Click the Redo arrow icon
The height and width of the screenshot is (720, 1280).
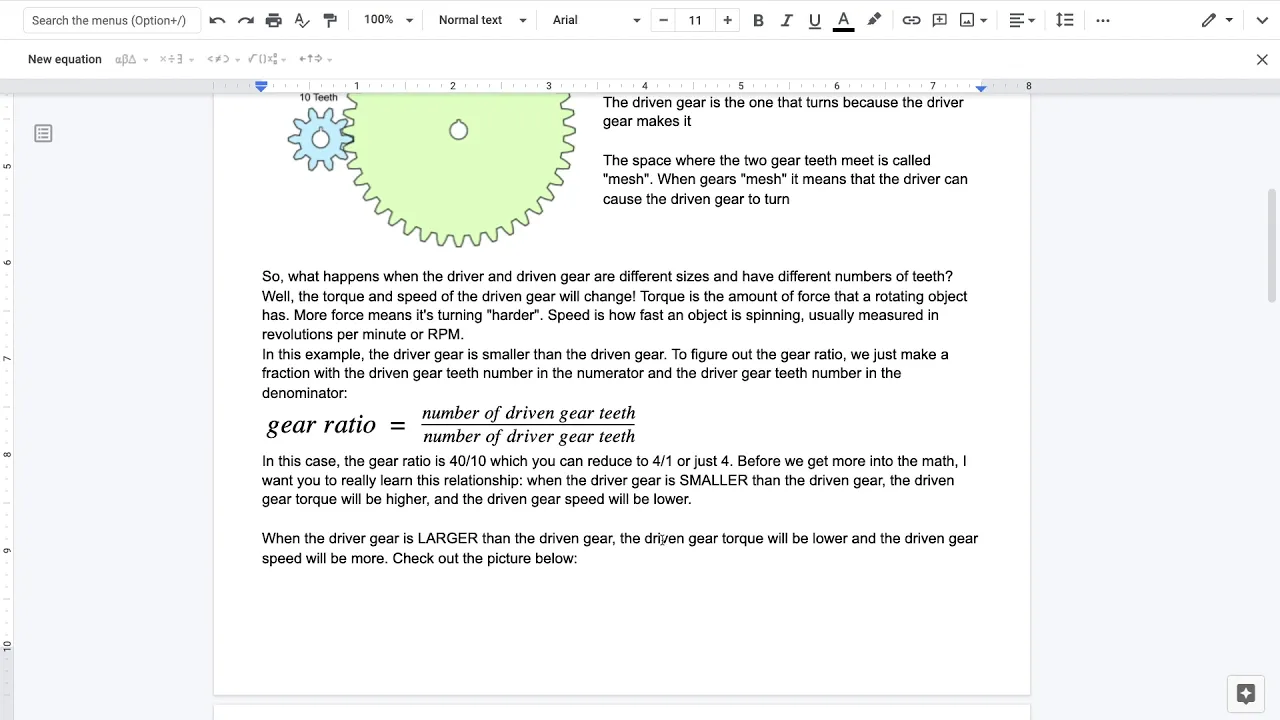click(x=245, y=20)
